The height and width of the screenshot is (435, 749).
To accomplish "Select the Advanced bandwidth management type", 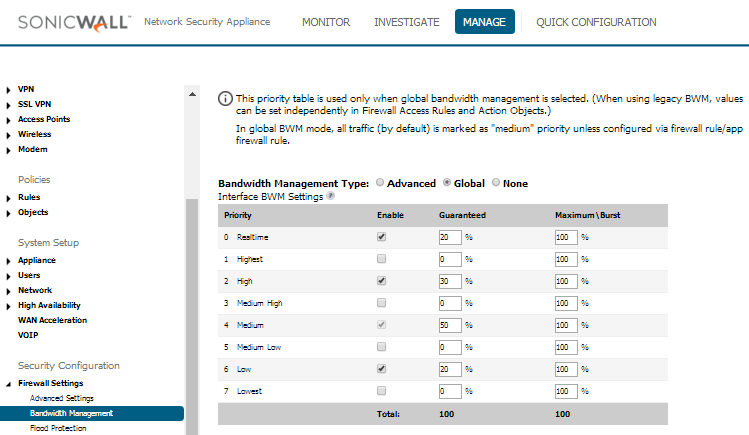I will (380, 184).
